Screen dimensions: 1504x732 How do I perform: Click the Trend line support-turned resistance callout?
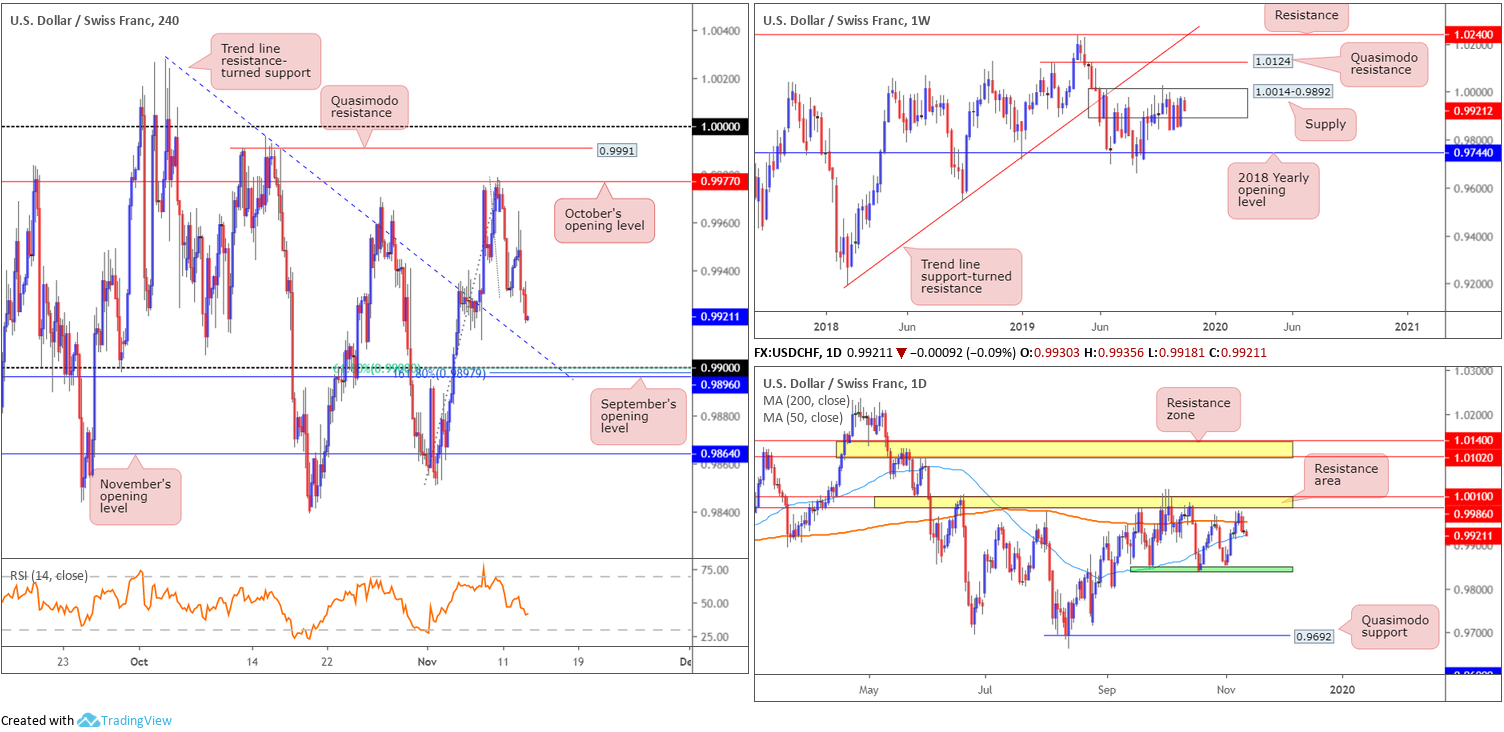(x=966, y=276)
